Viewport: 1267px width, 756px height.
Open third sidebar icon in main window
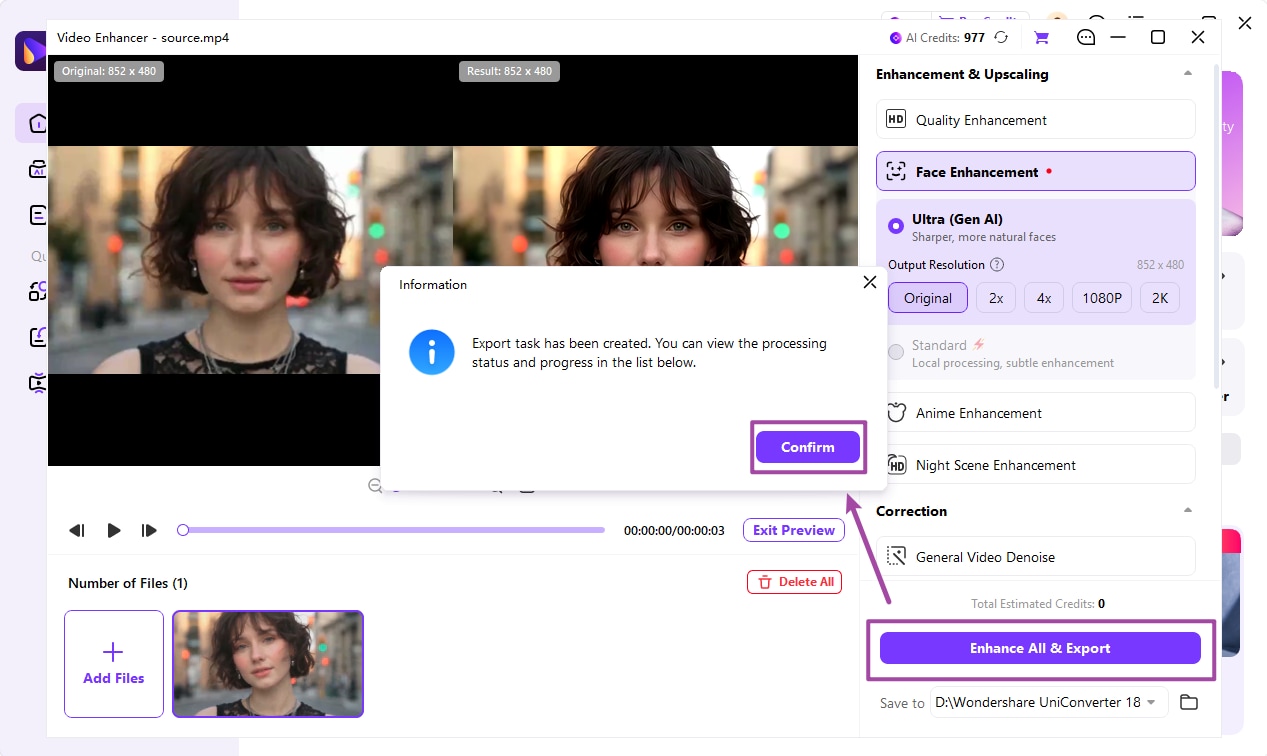(37, 215)
